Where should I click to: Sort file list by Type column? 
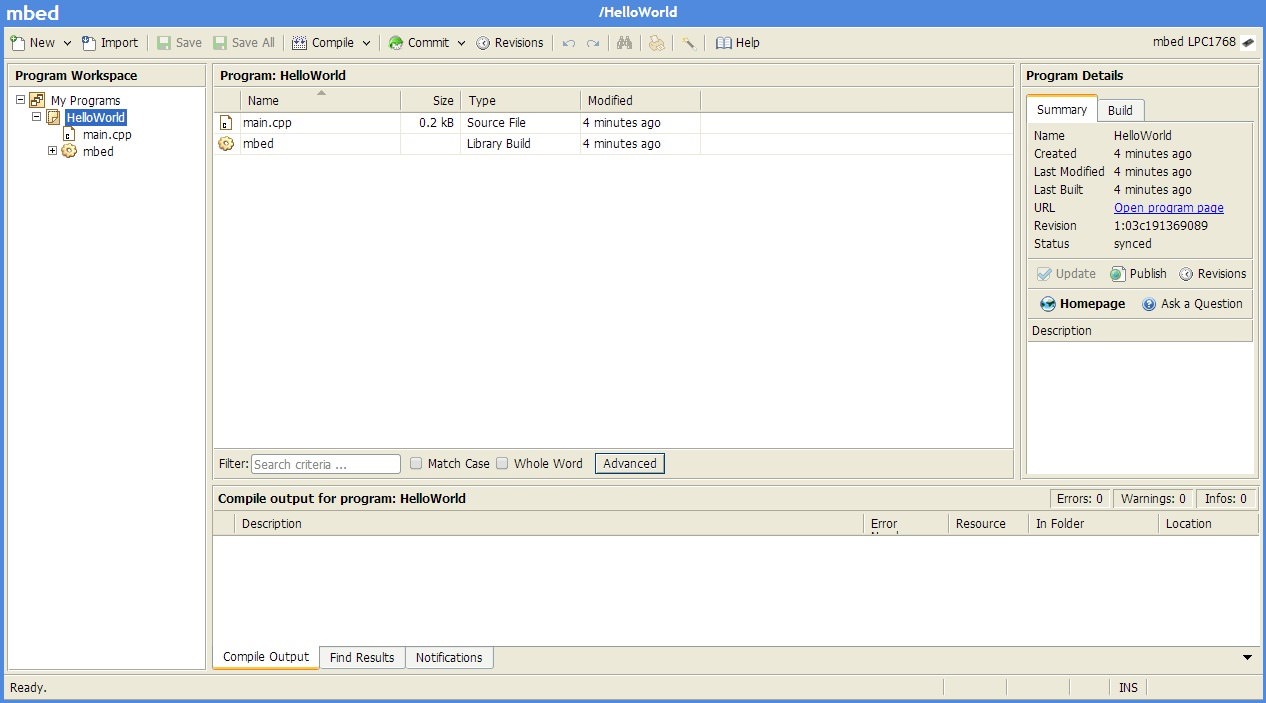click(520, 100)
